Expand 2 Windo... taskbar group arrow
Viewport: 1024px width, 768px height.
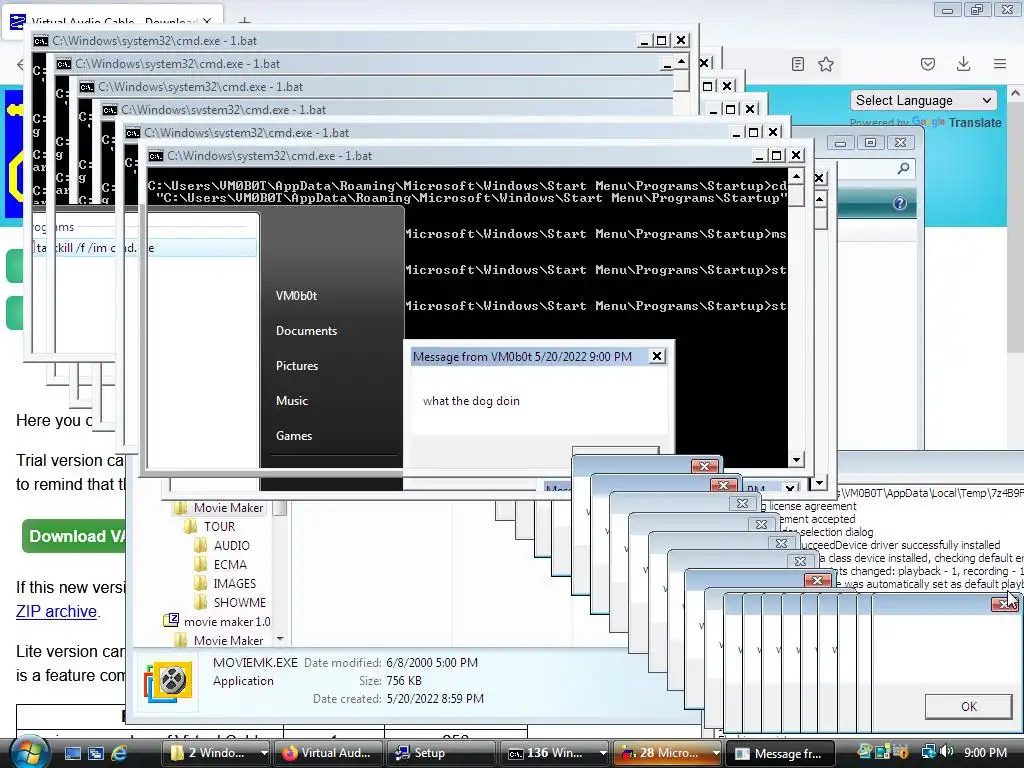[264, 753]
